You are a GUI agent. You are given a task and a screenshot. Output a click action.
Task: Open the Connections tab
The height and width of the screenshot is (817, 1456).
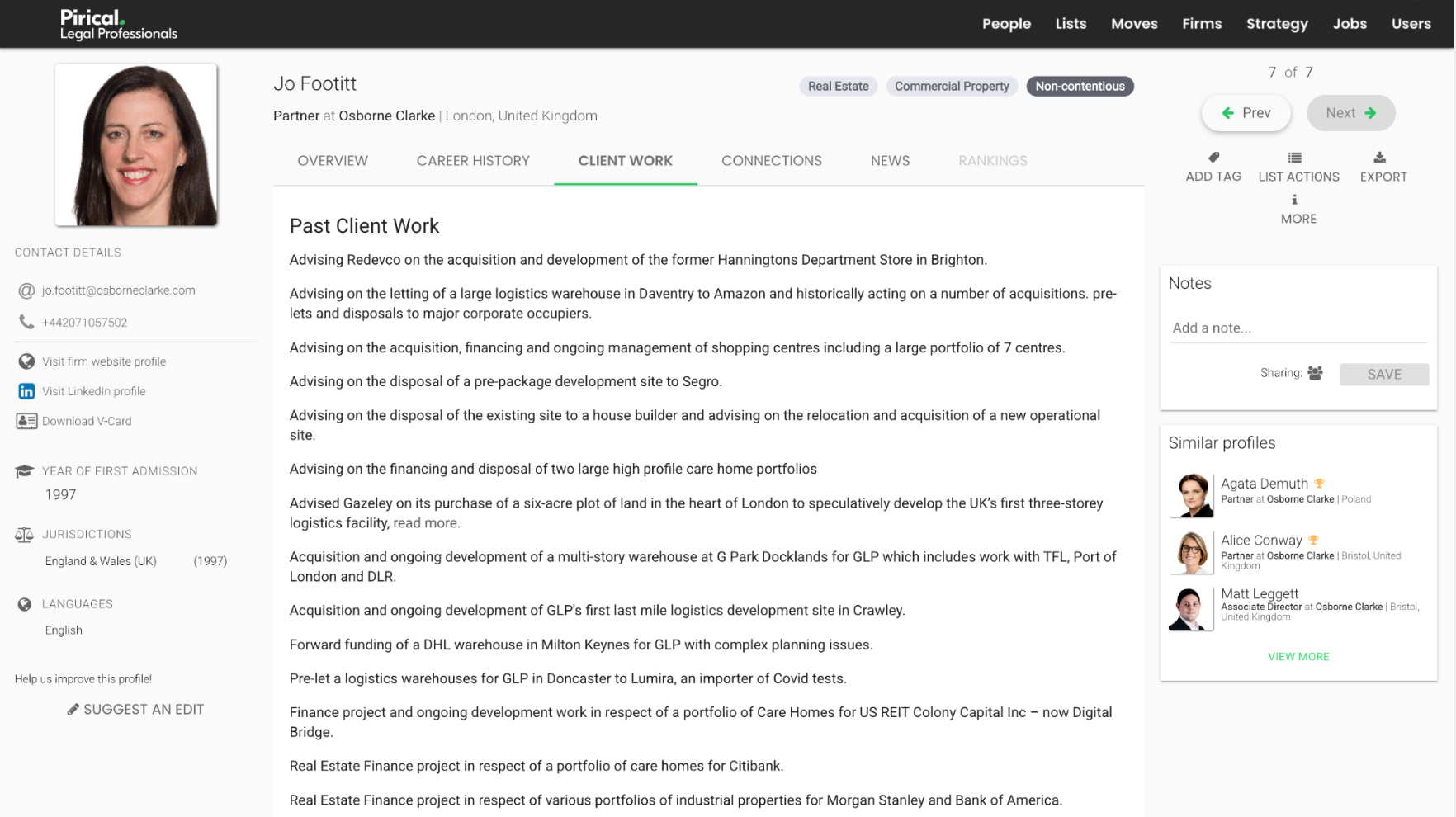pyautogui.click(x=772, y=161)
